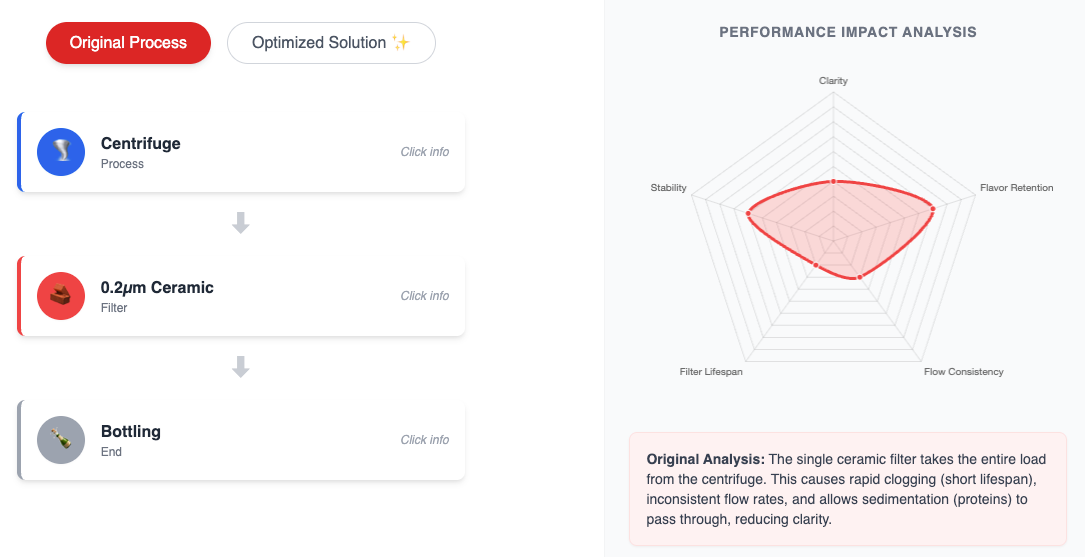Click the Flavor Retention data point
The width and height of the screenshot is (1085, 557).
tap(932, 209)
